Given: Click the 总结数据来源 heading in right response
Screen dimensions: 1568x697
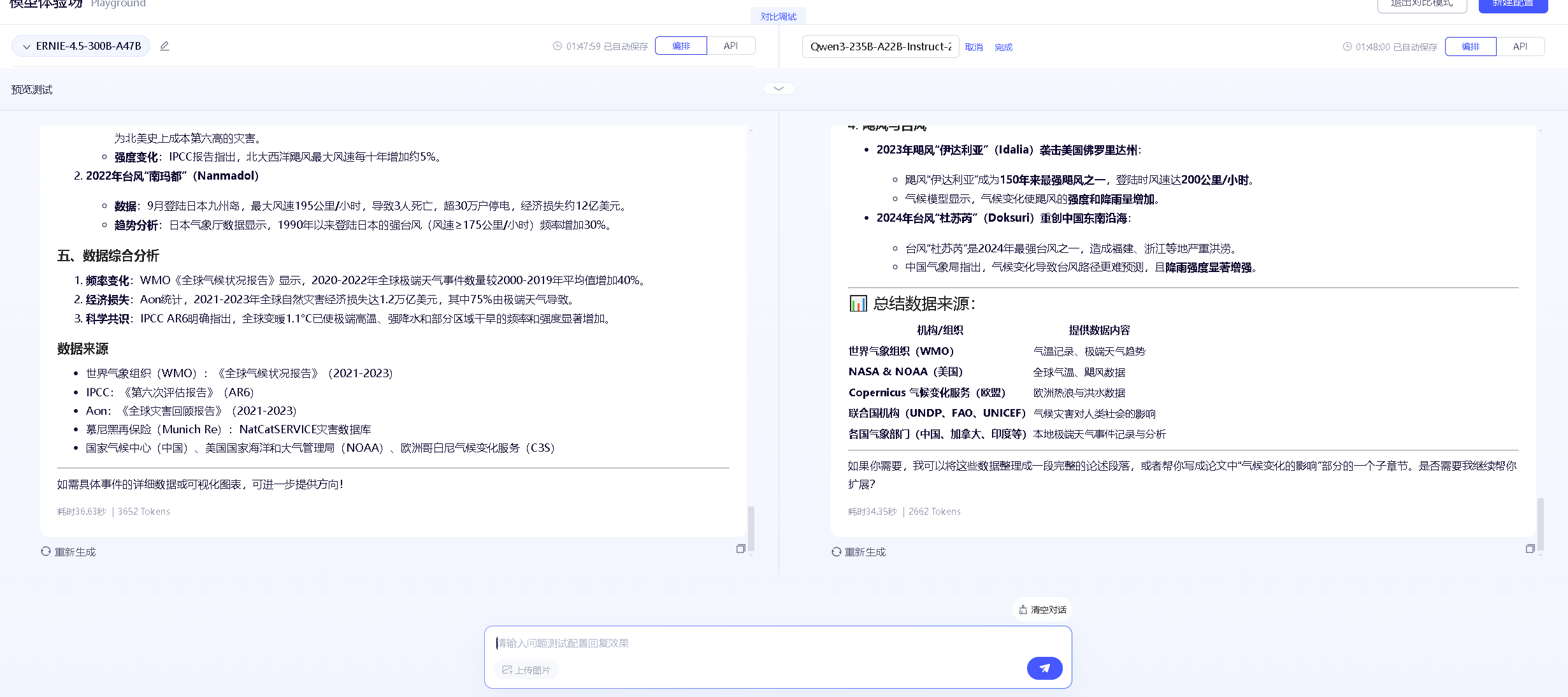Looking at the screenshot, I should pyautogui.click(x=924, y=303).
